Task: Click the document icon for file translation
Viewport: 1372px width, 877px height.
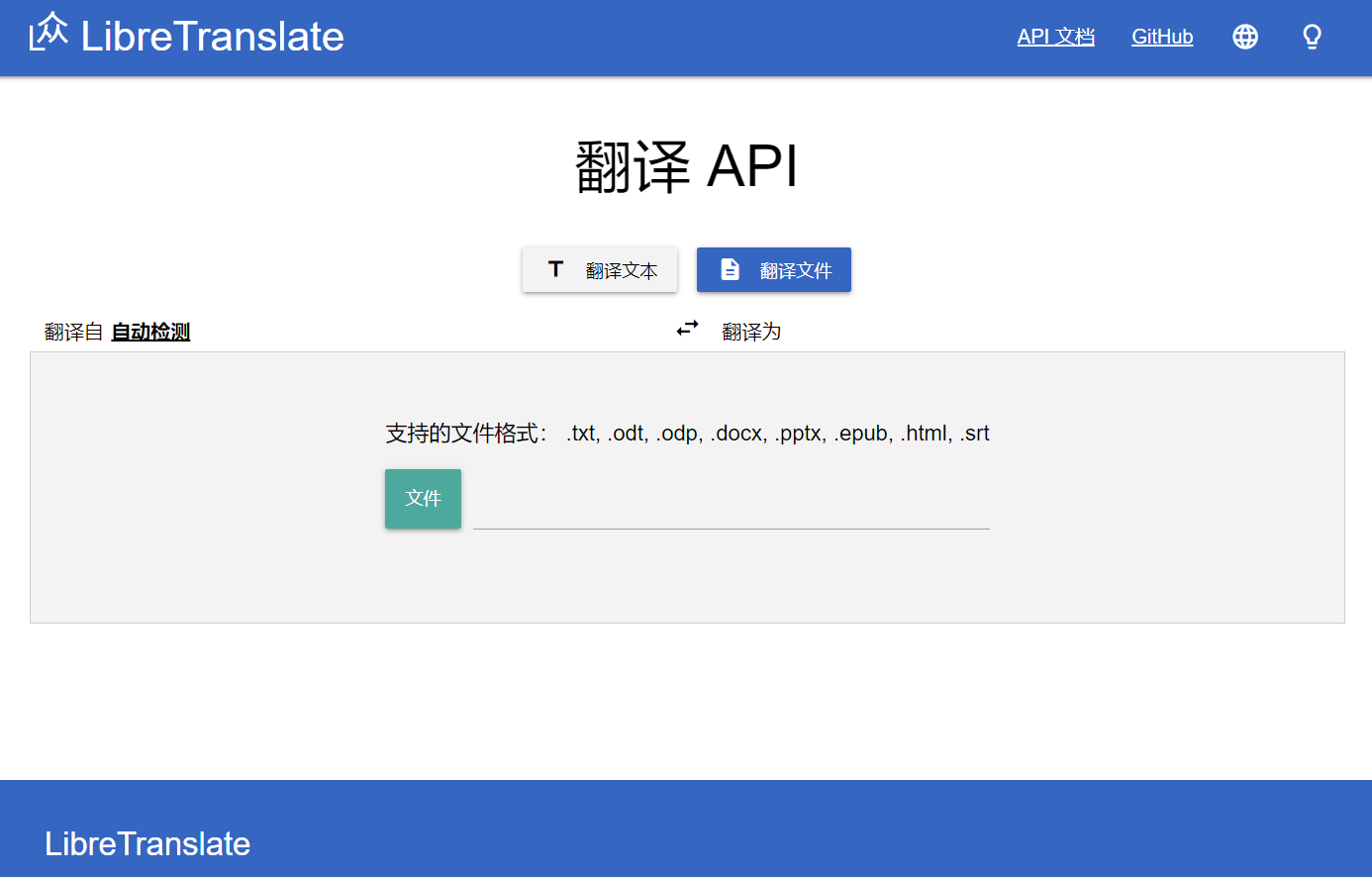Action: 730,269
